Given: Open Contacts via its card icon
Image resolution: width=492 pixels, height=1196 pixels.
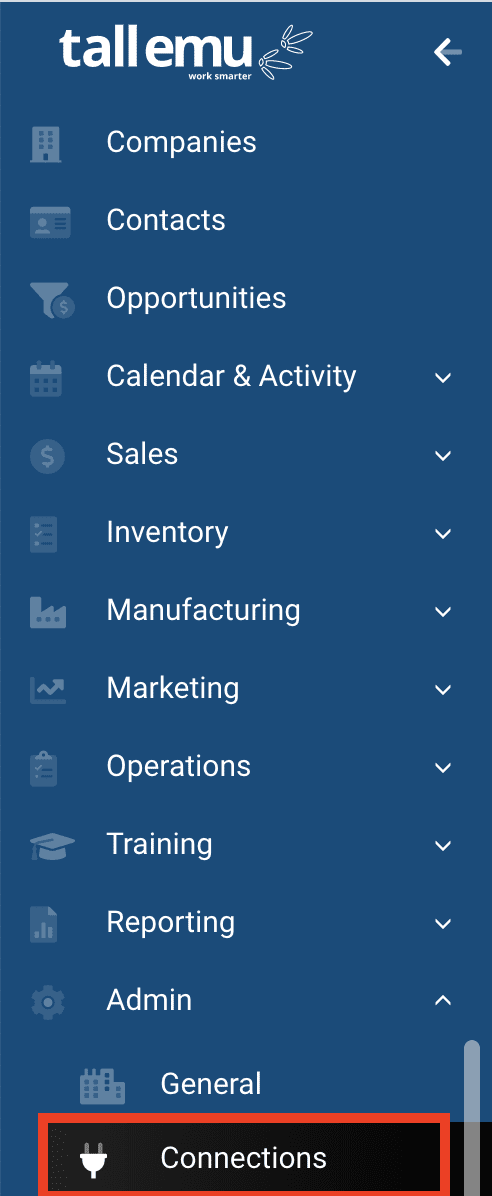Looking at the screenshot, I should [x=50, y=221].
